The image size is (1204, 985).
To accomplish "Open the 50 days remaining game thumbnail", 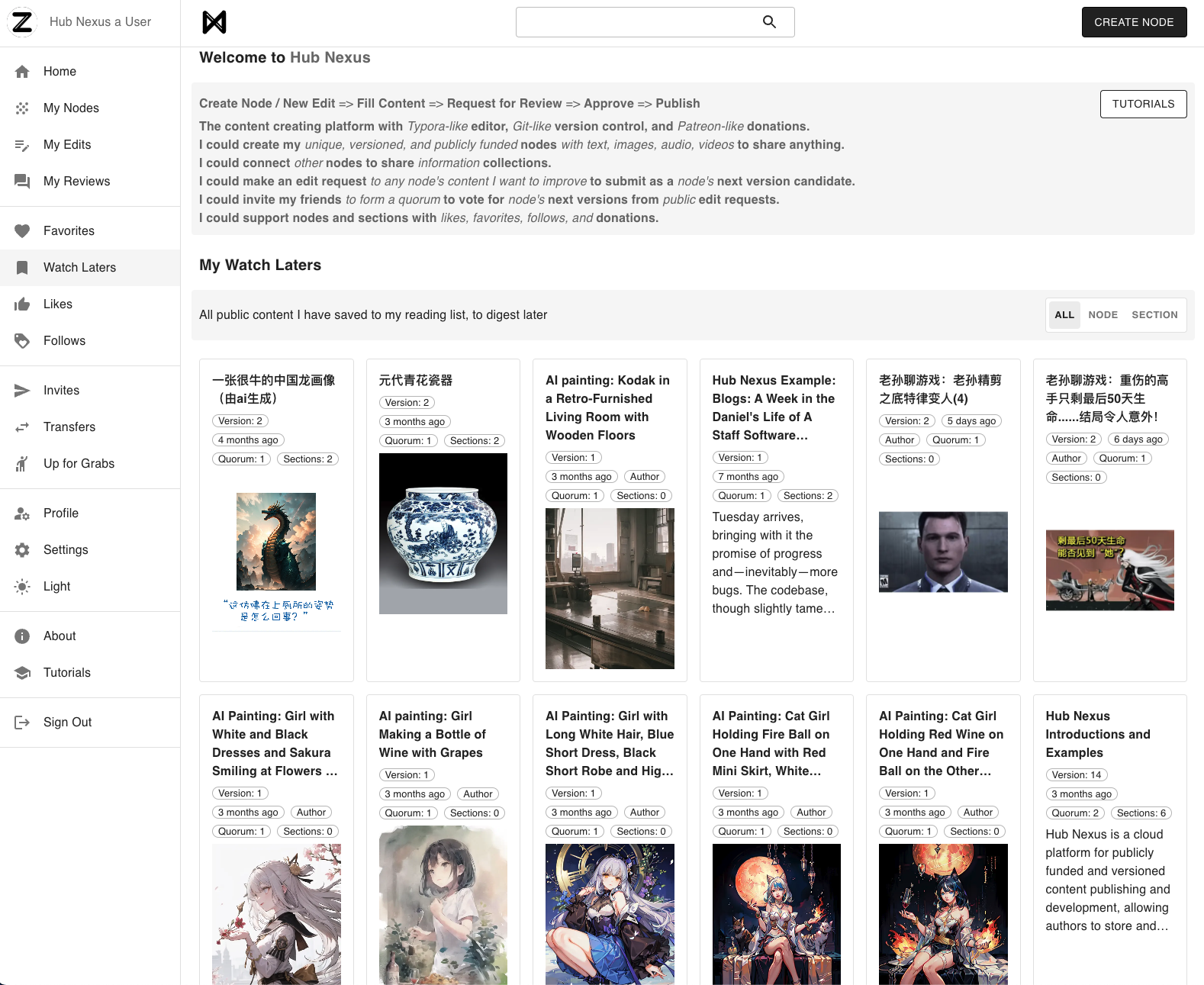I will (1109, 570).
